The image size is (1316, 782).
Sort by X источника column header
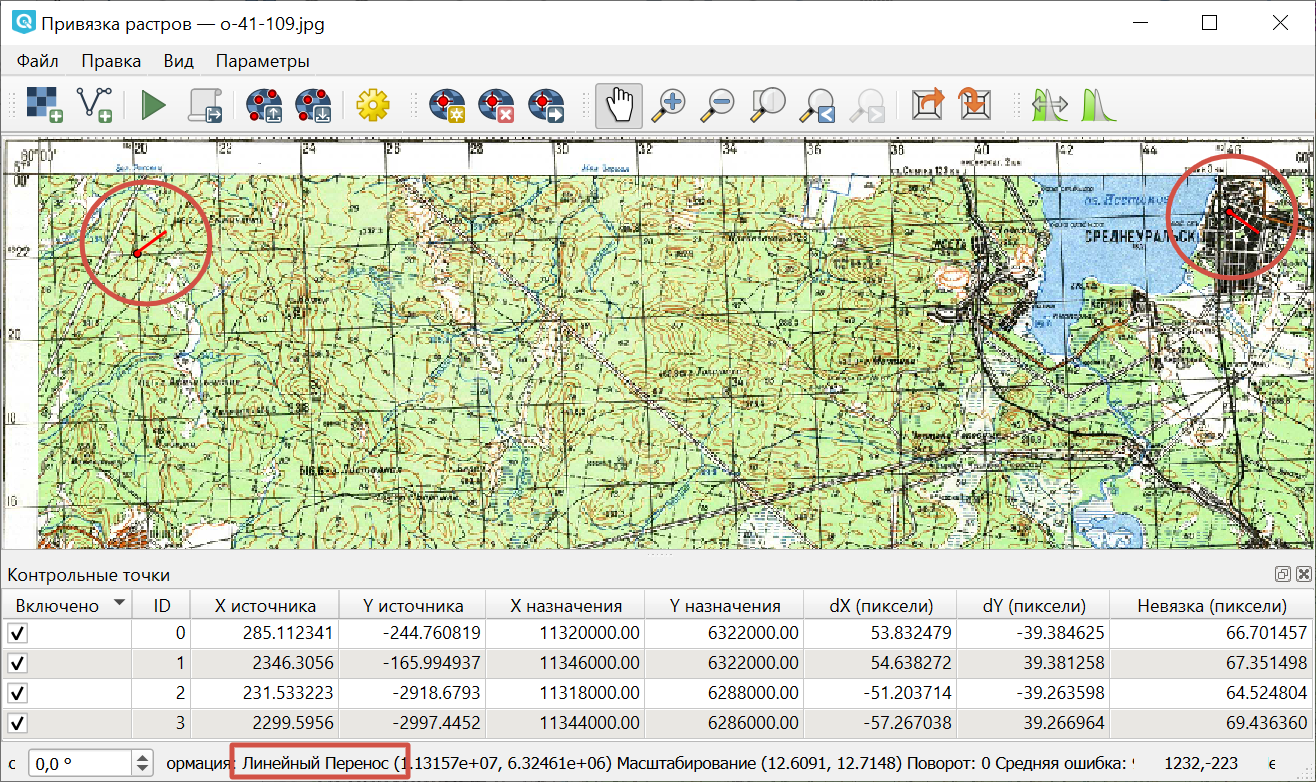265,605
